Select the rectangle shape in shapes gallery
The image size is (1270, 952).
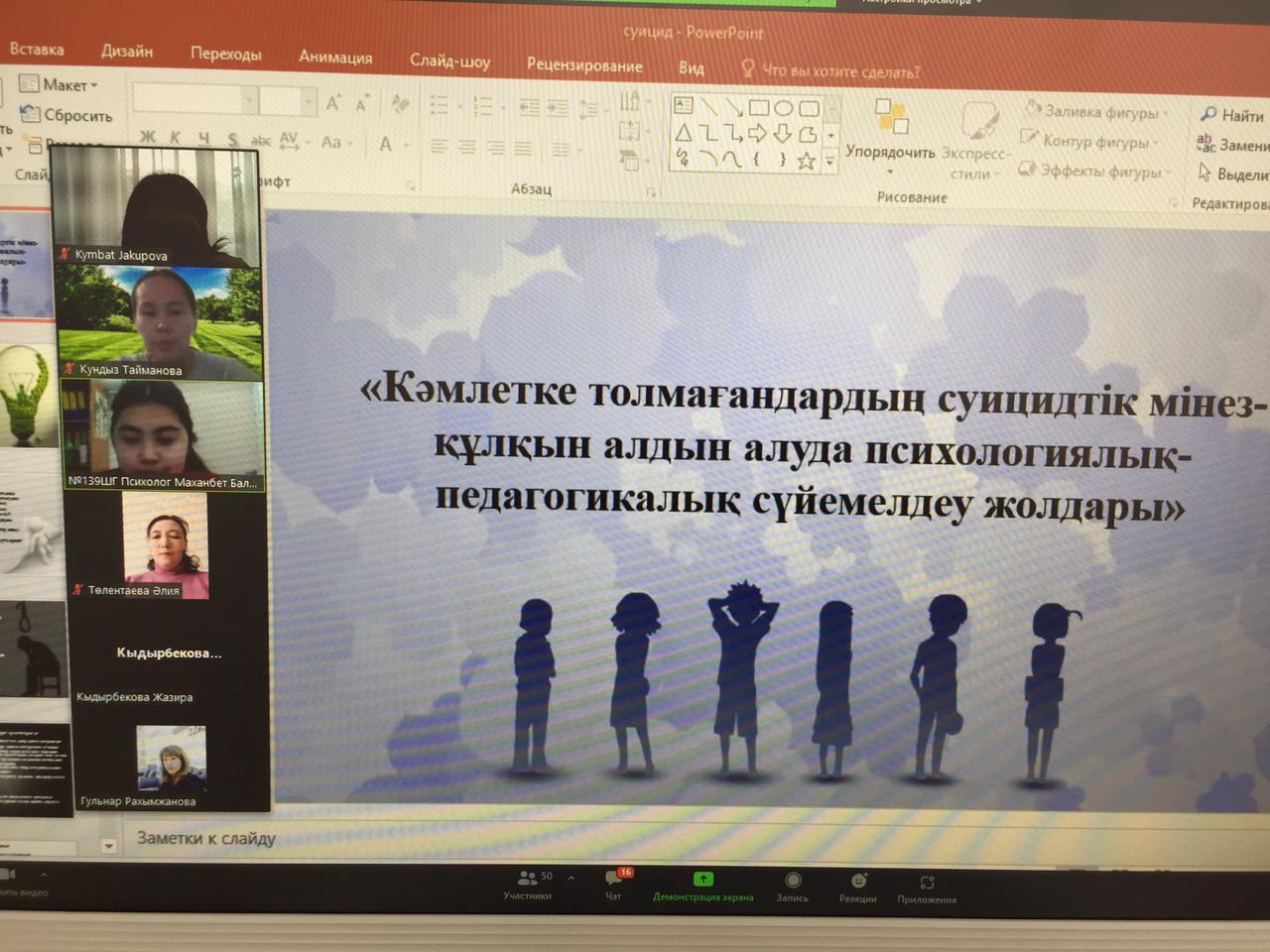click(x=759, y=107)
